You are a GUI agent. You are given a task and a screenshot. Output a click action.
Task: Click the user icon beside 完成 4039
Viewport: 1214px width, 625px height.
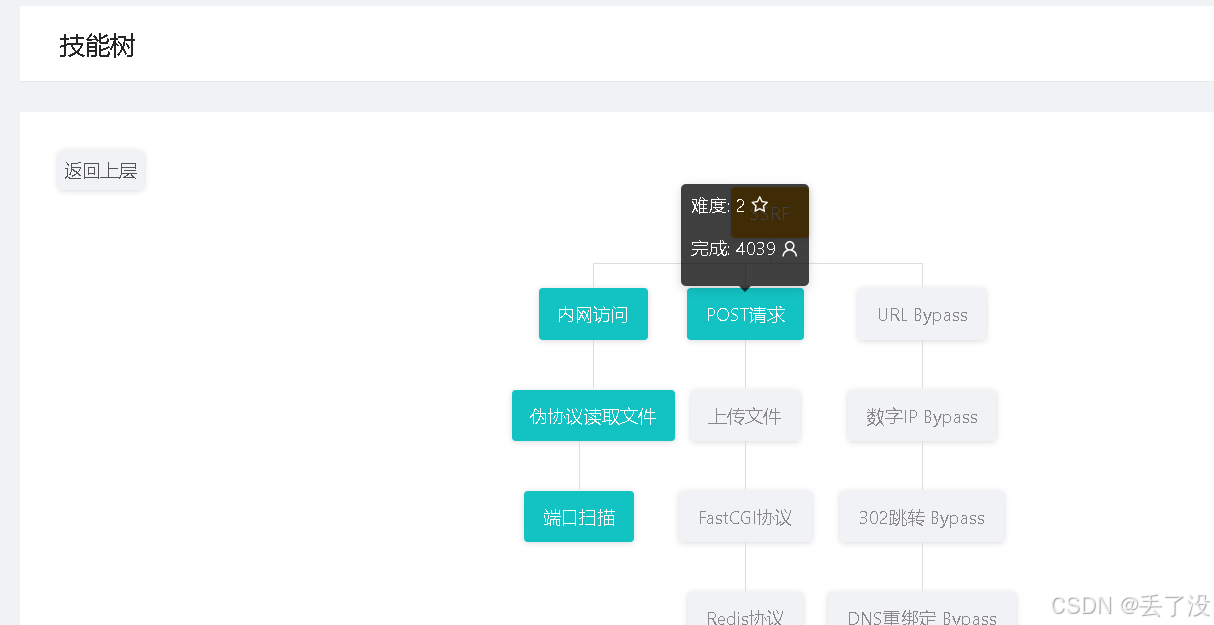click(790, 248)
